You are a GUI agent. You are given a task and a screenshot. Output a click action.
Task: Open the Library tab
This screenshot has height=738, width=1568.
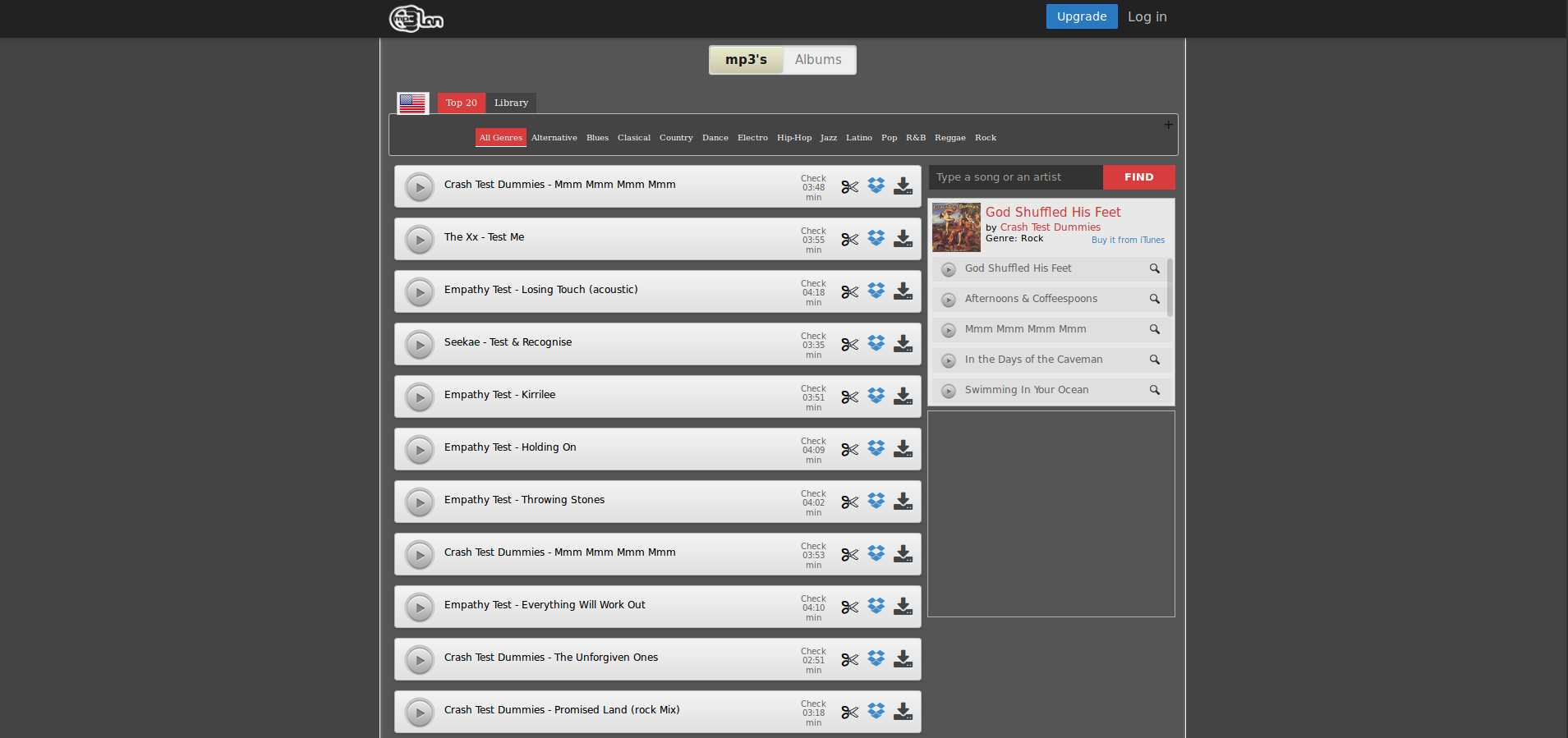(x=511, y=103)
